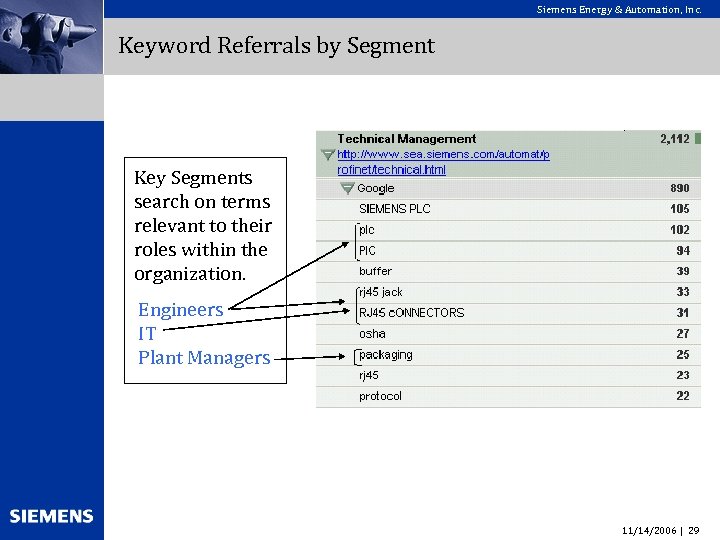The width and height of the screenshot is (720, 540).
Task: Click the 39 count for buffer
Action: [683, 271]
